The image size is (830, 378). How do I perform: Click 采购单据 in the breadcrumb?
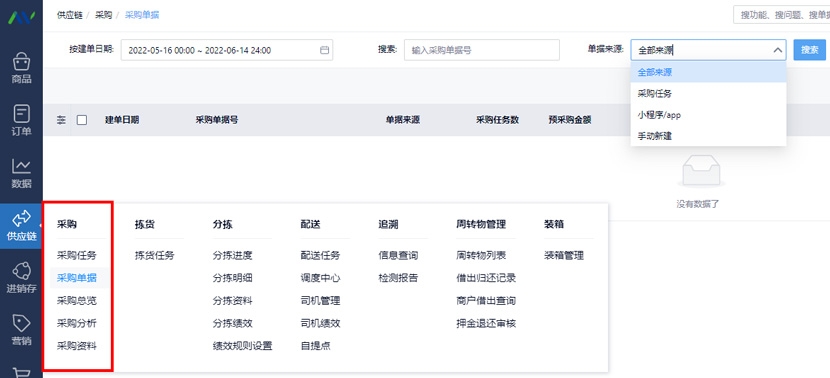click(142, 15)
